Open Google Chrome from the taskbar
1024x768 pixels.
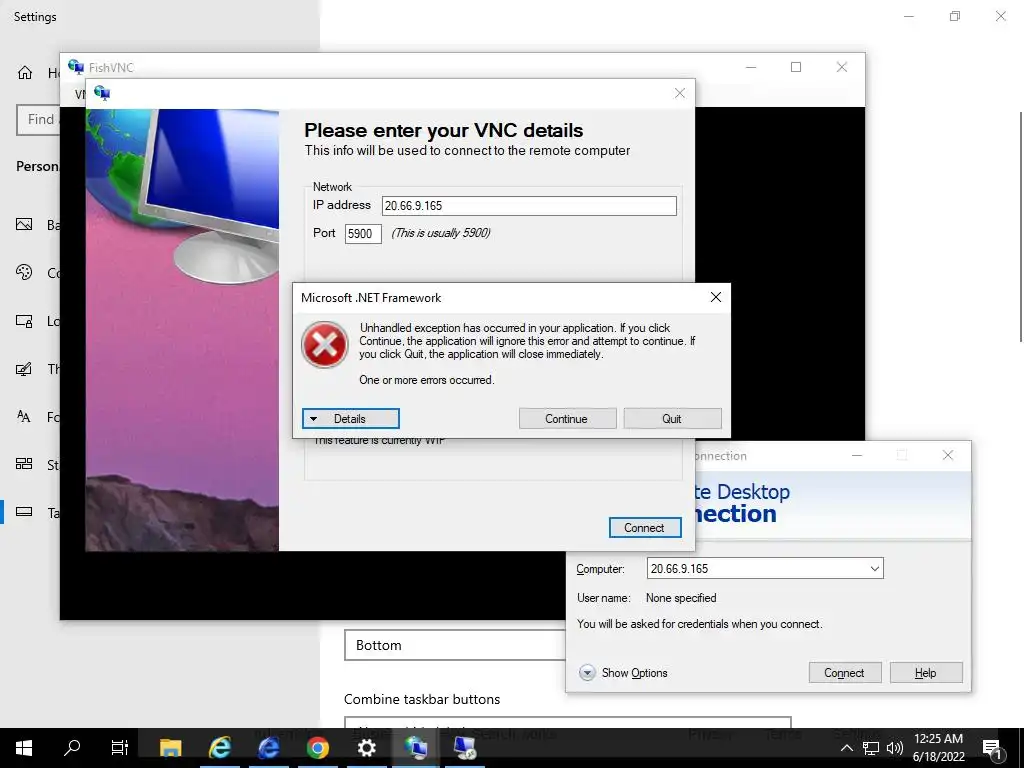317,747
